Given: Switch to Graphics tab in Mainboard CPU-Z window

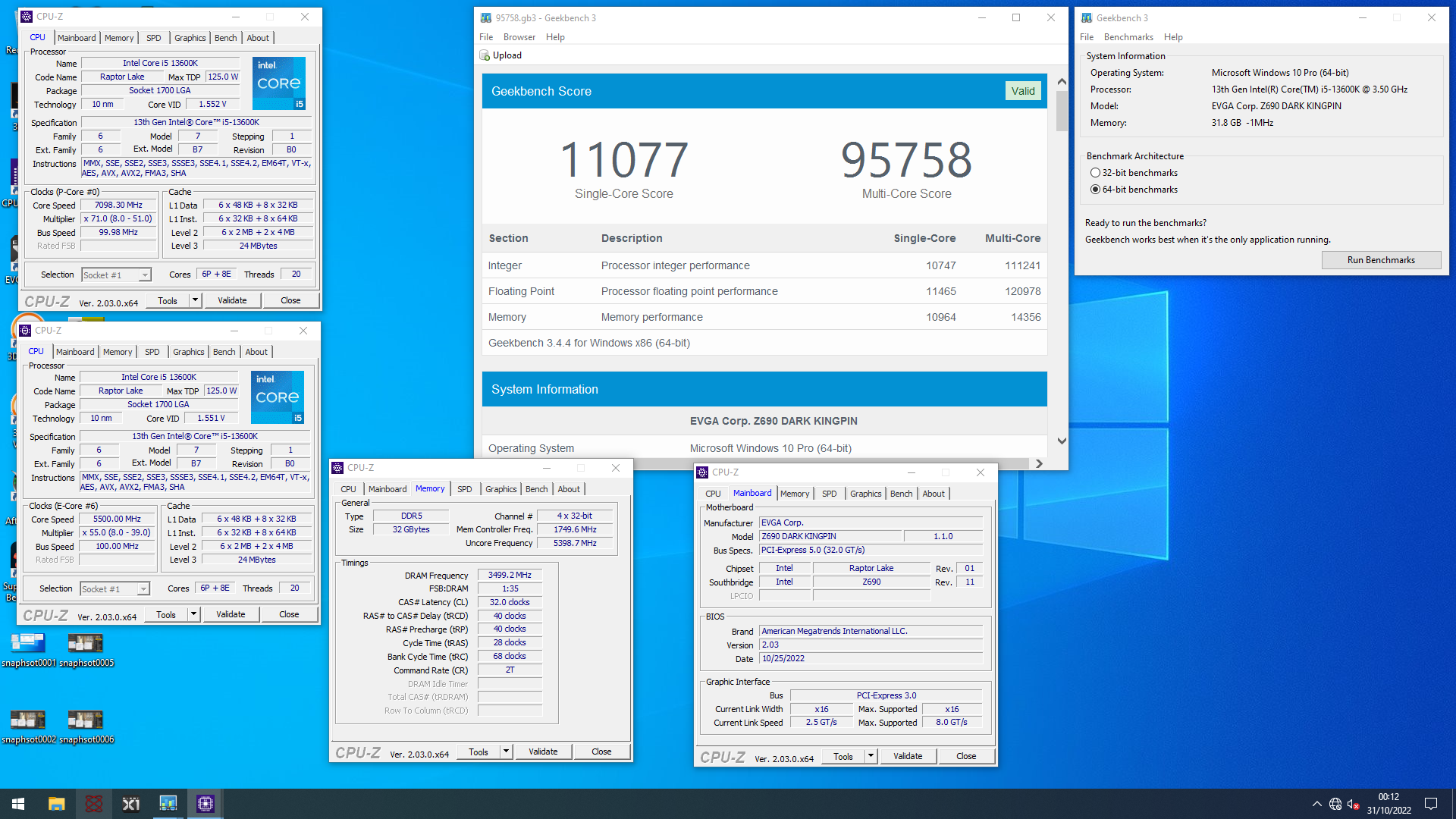Looking at the screenshot, I should [866, 494].
